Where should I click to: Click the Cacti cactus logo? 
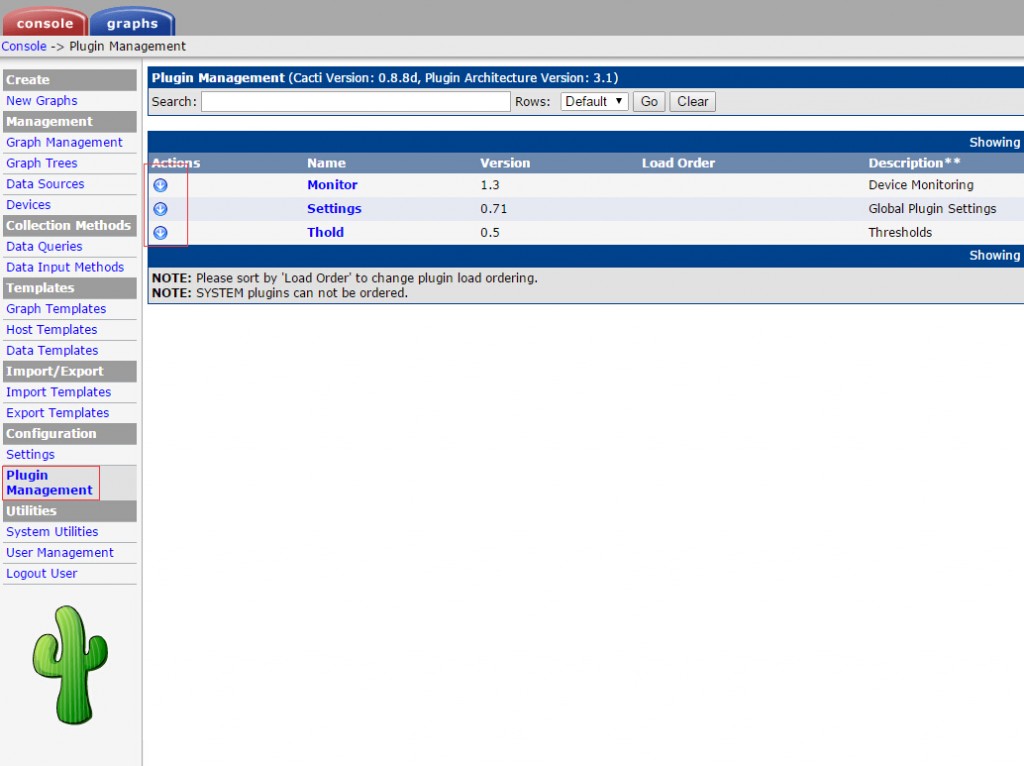pos(70,665)
